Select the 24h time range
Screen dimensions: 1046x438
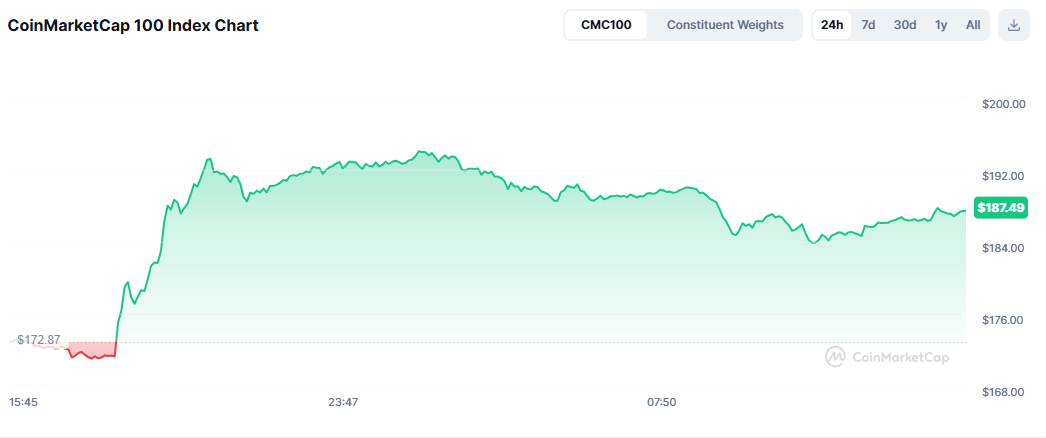[x=832, y=25]
